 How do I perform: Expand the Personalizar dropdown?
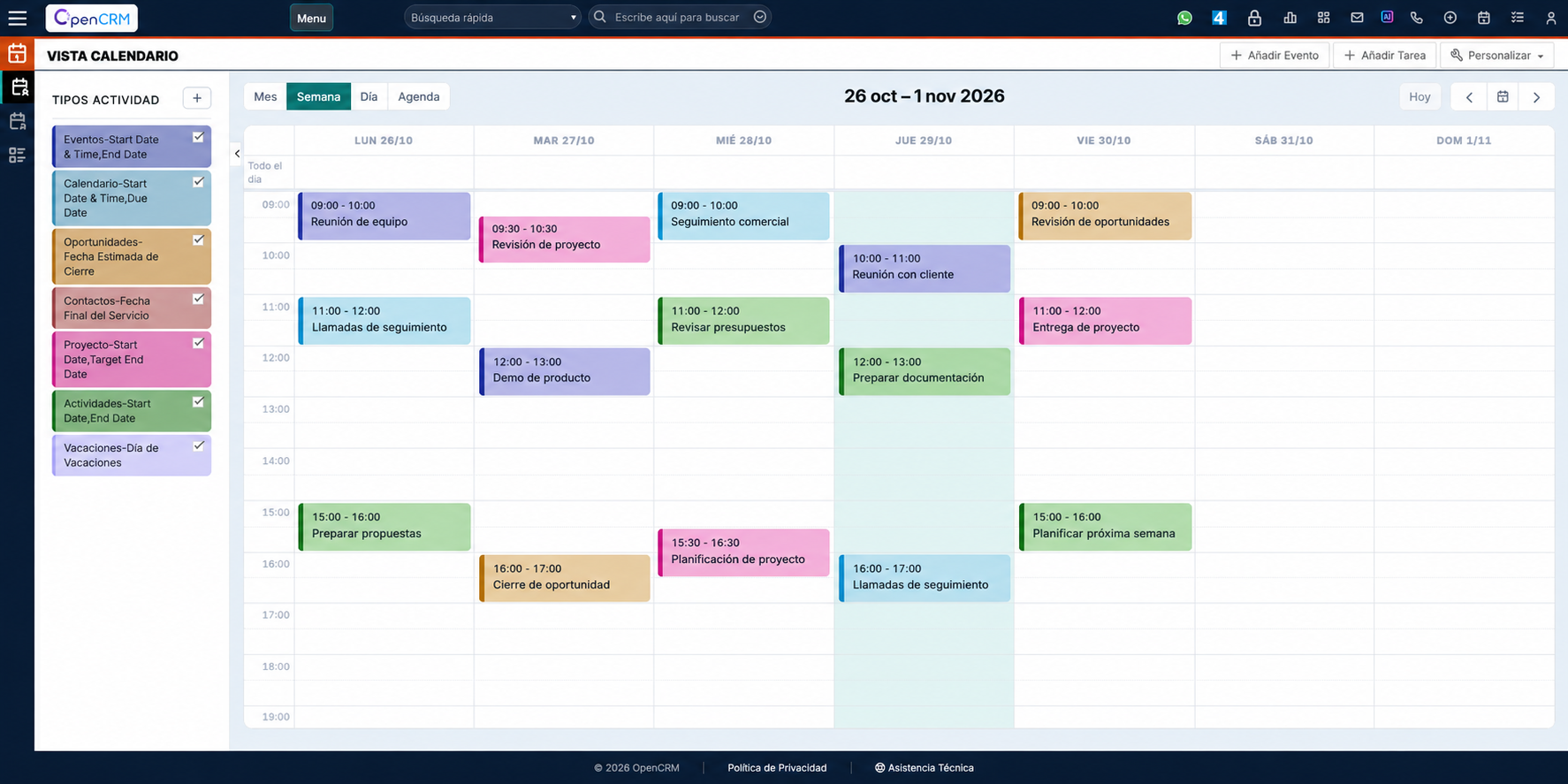pyautogui.click(x=1497, y=55)
